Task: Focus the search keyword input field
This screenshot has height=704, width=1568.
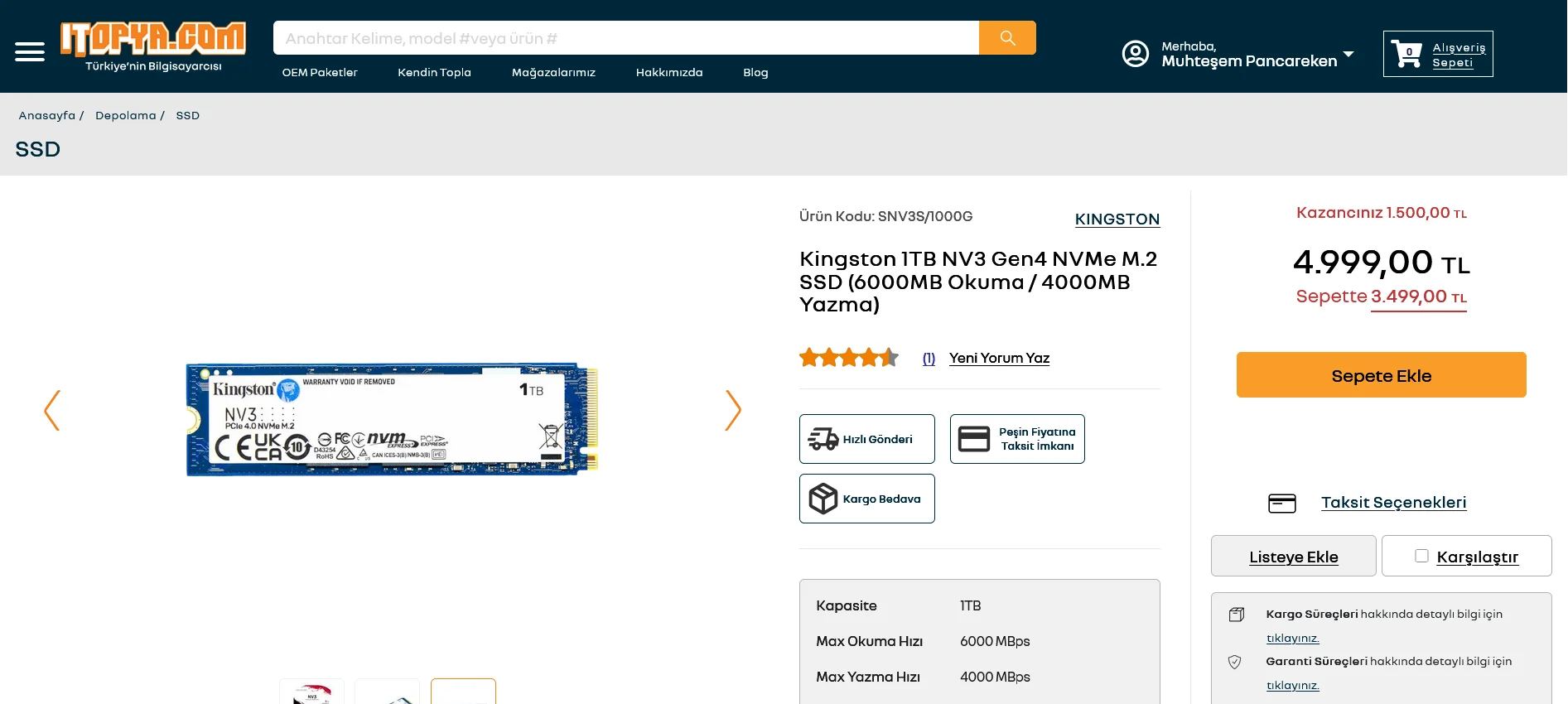Action: tap(626, 38)
